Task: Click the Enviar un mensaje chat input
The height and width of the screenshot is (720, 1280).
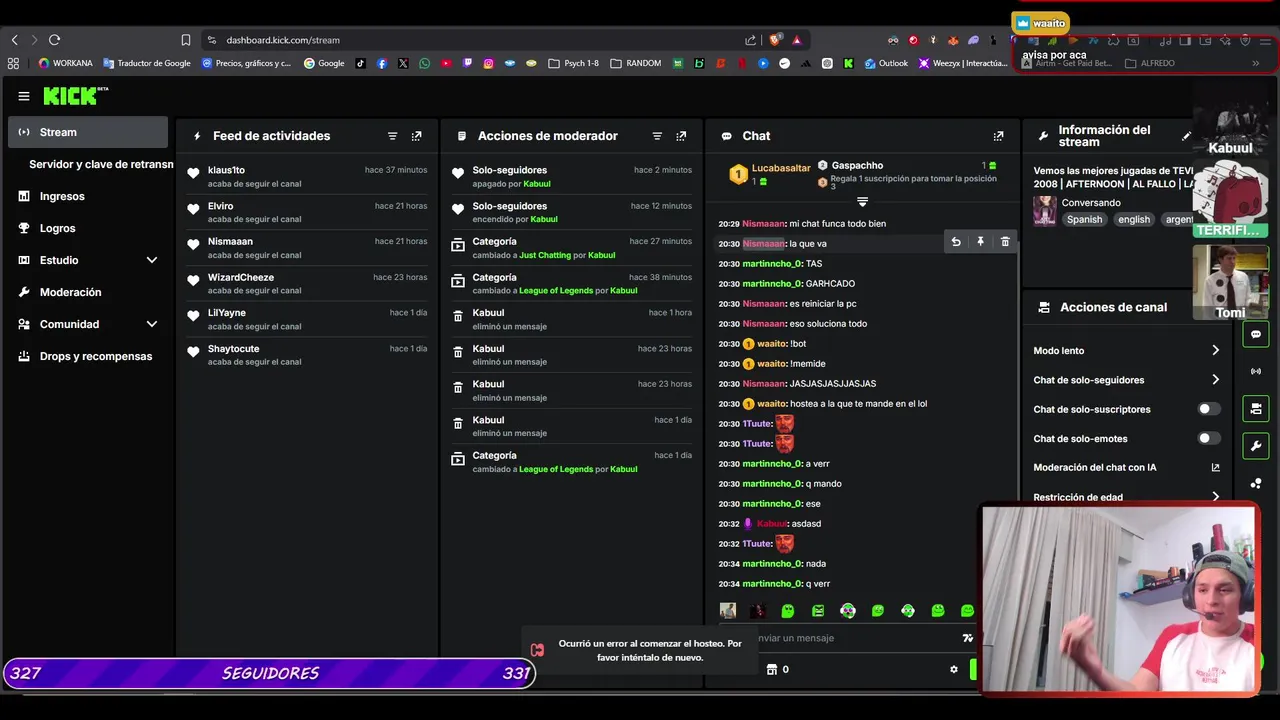Action: (x=850, y=638)
